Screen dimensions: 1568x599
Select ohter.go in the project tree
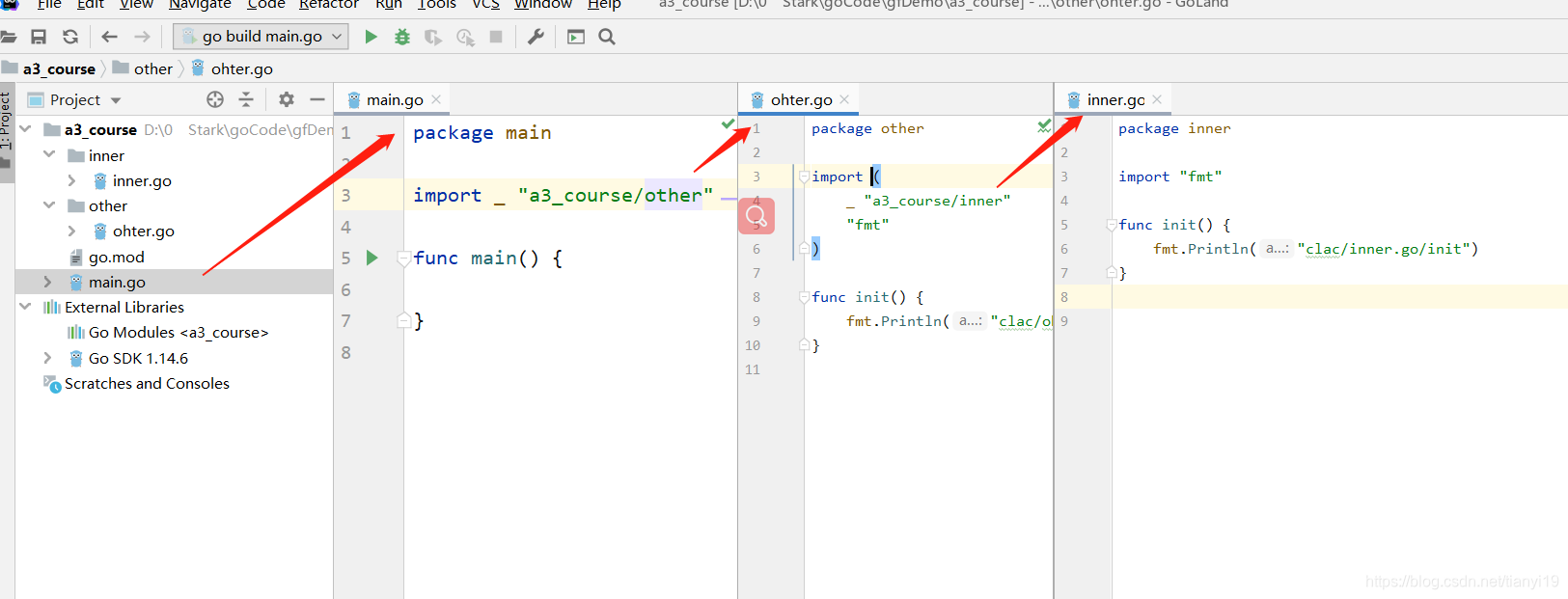click(144, 231)
